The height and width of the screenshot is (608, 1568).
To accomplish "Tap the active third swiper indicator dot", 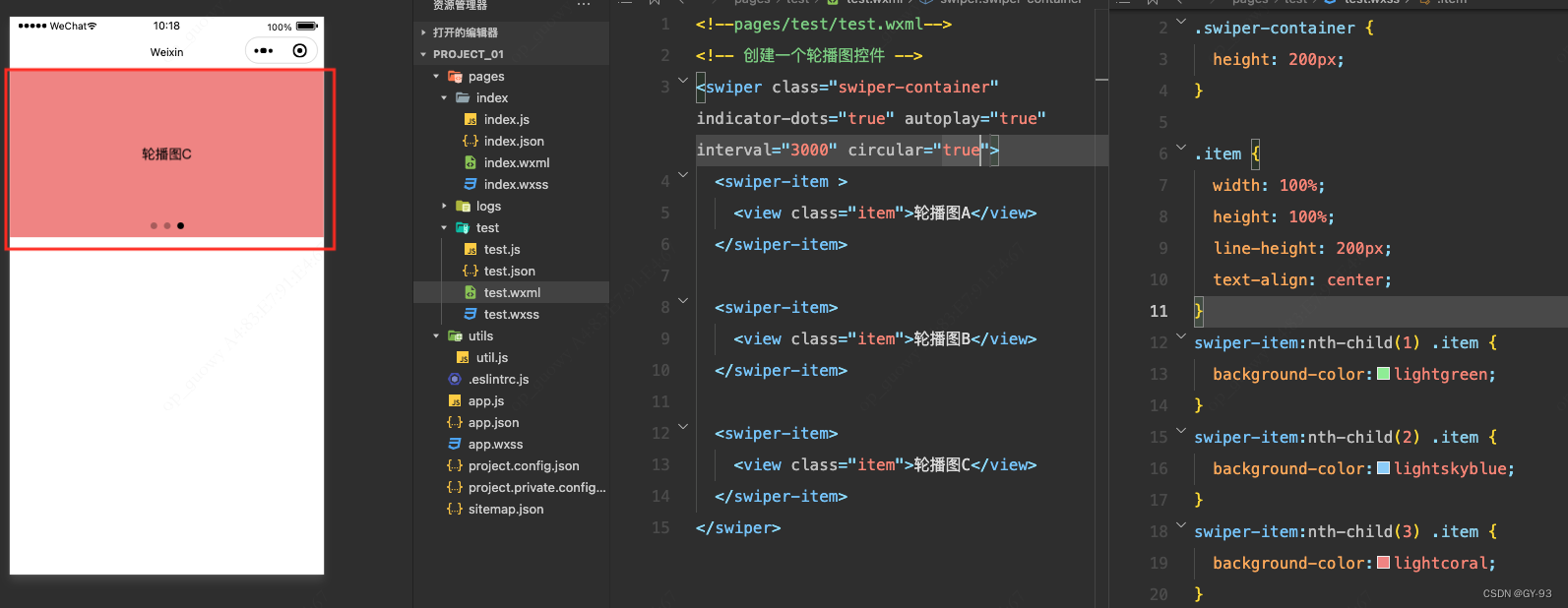I will [x=180, y=226].
